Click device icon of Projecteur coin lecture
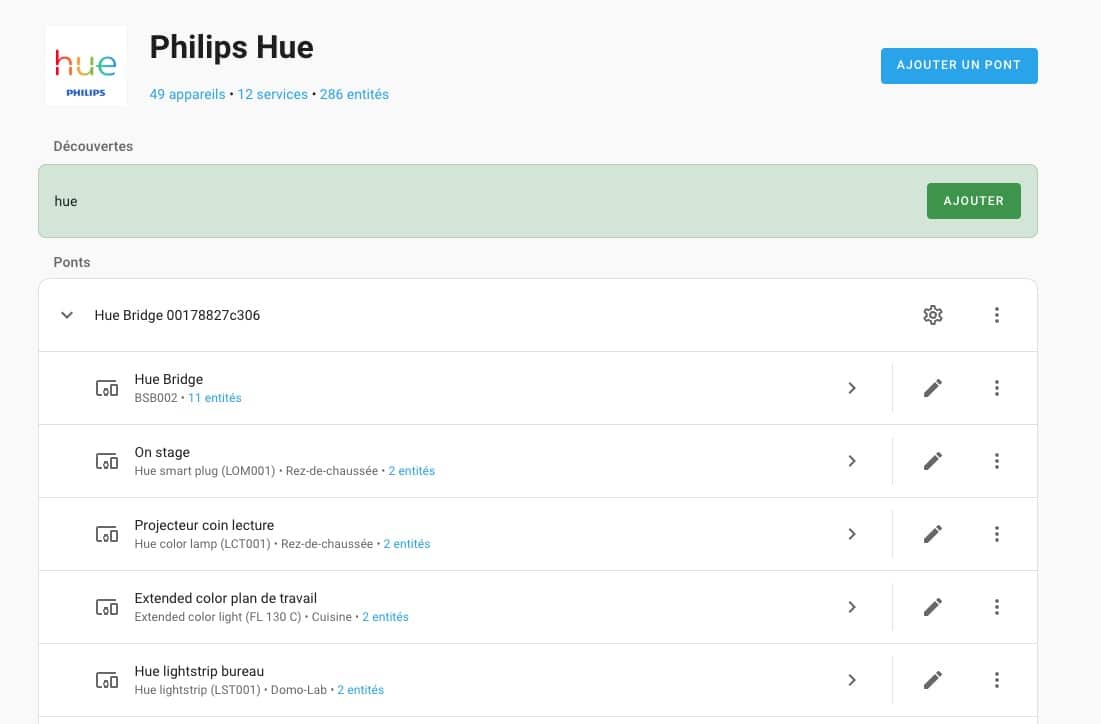The width and height of the screenshot is (1101, 724). [x=107, y=534]
